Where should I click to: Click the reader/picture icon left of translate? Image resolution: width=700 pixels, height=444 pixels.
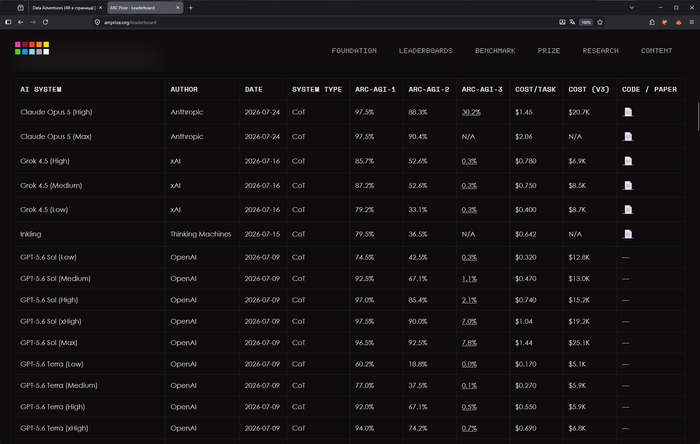(x=562, y=22)
